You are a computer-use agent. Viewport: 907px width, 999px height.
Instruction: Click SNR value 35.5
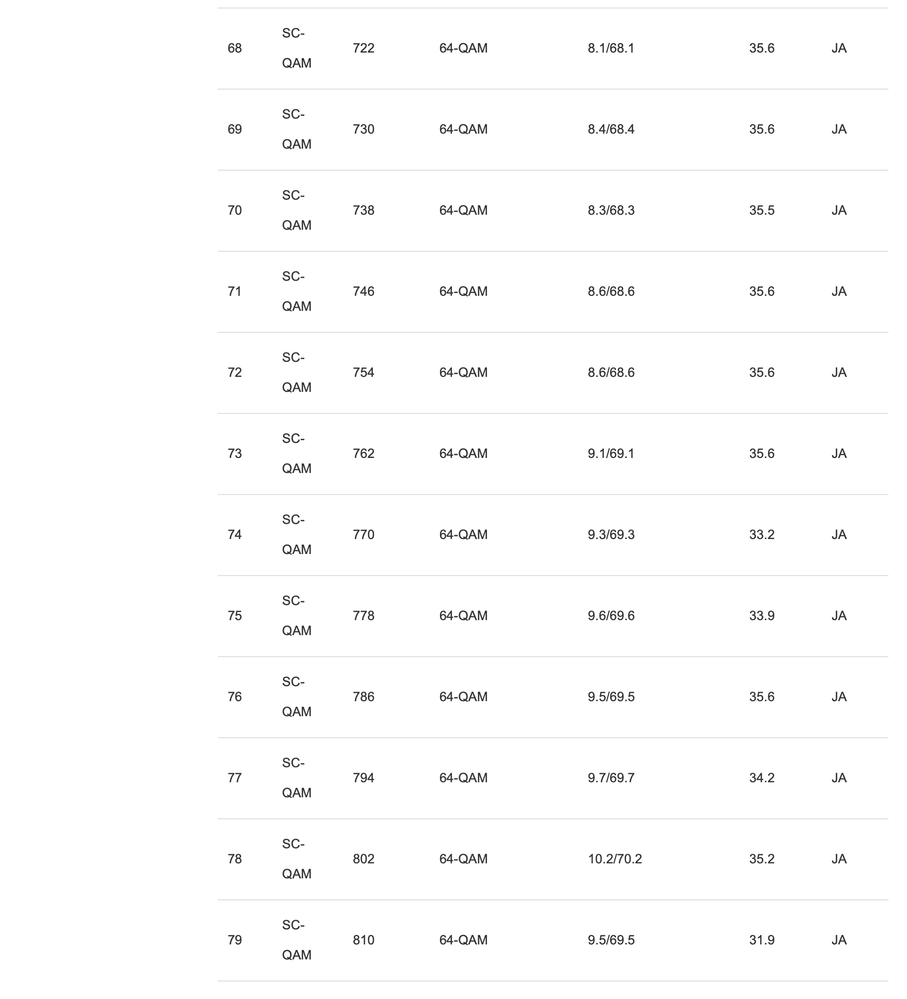click(761, 210)
